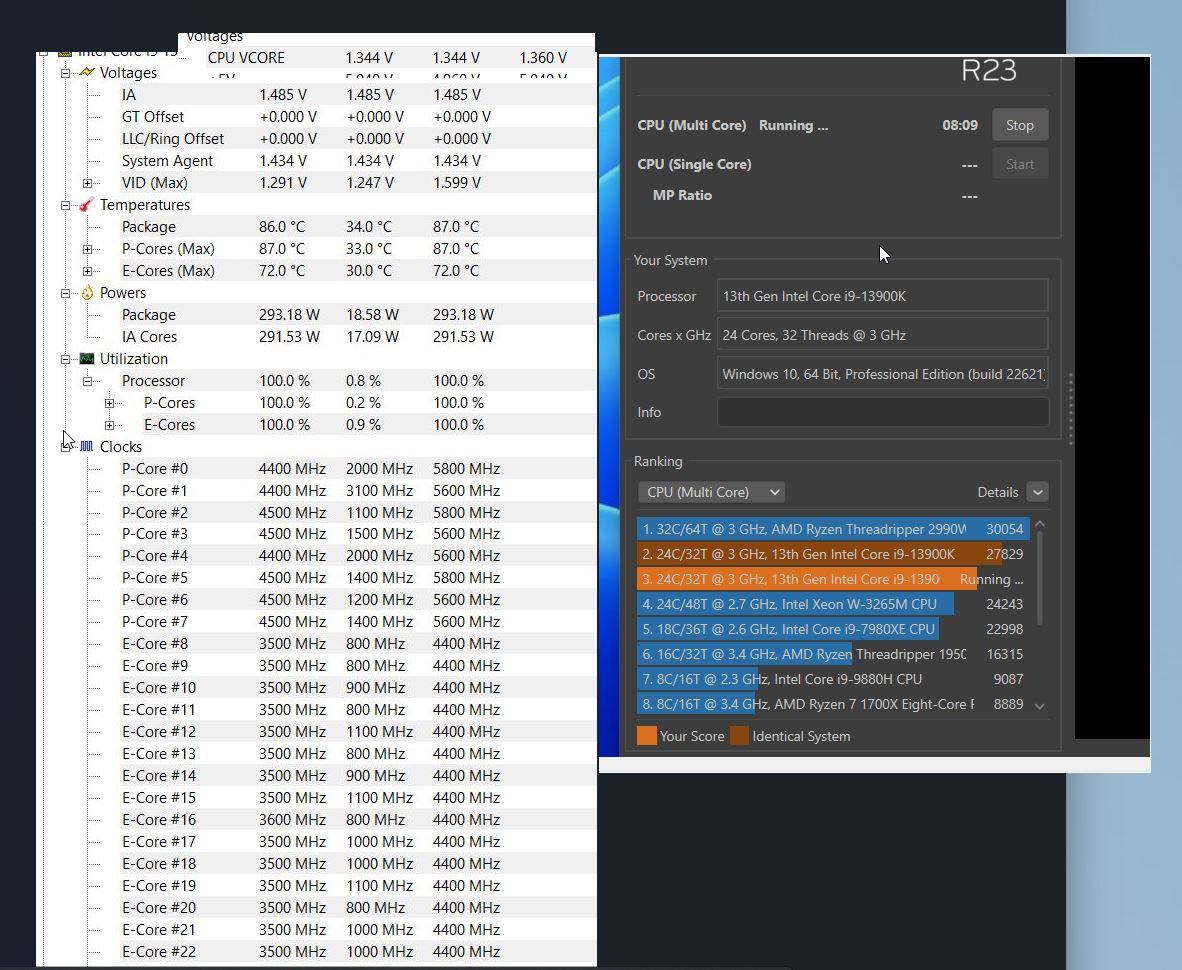This screenshot has width=1182, height=970.
Task: Select the CPU VCORE voltage row
Action: tap(400, 57)
